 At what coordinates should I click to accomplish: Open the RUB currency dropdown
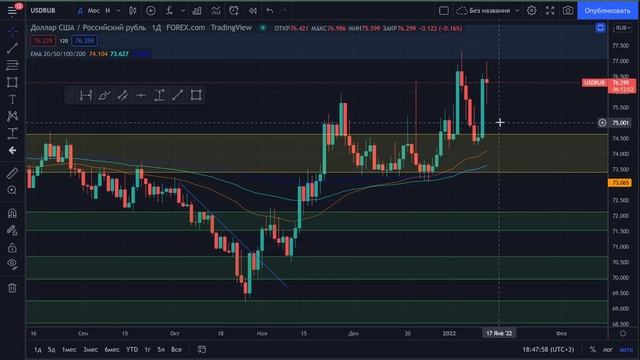pyautogui.click(x=622, y=28)
